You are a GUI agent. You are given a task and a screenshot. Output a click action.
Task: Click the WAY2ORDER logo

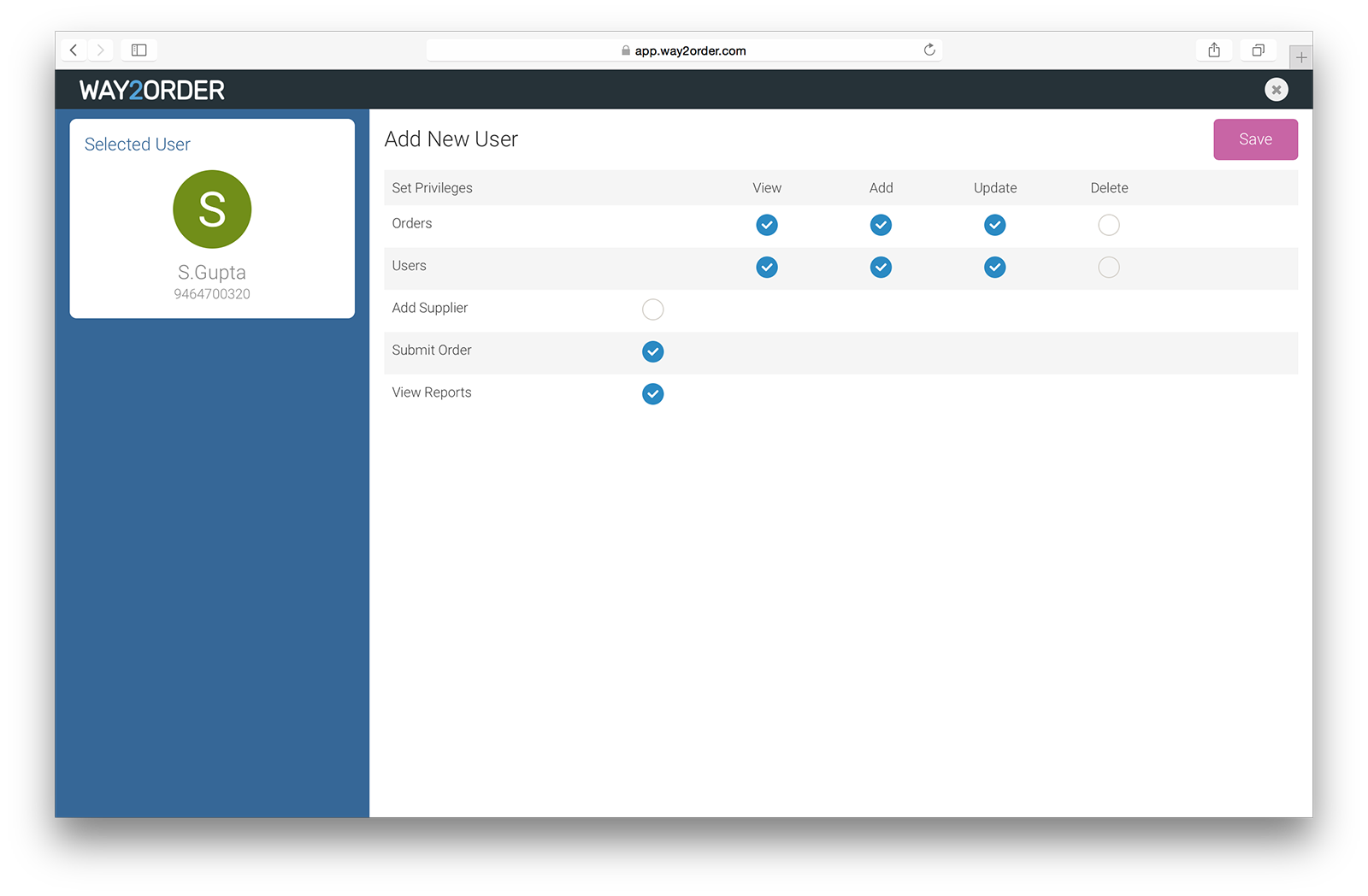(152, 90)
